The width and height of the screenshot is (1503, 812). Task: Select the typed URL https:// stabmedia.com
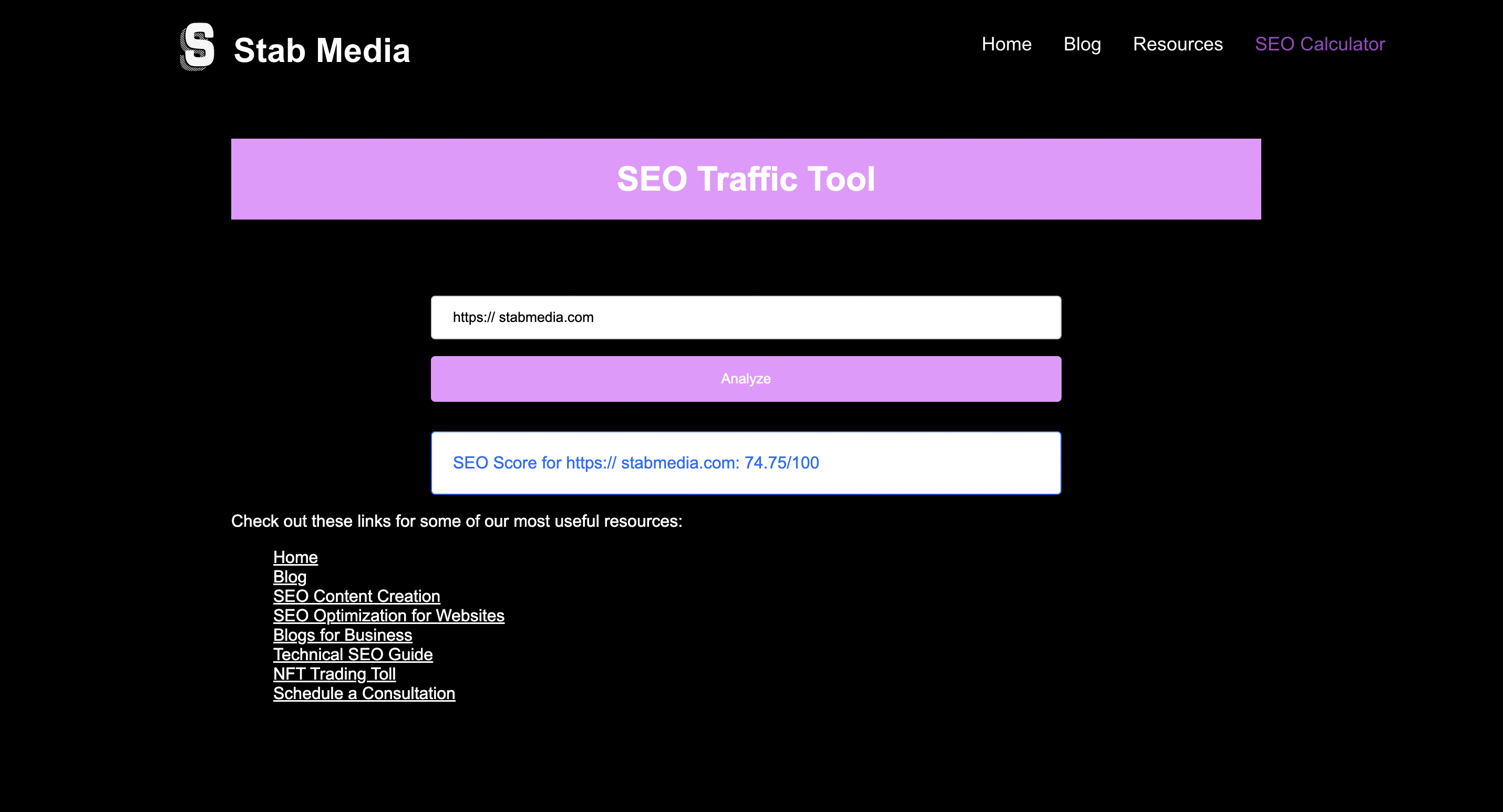coord(524,317)
